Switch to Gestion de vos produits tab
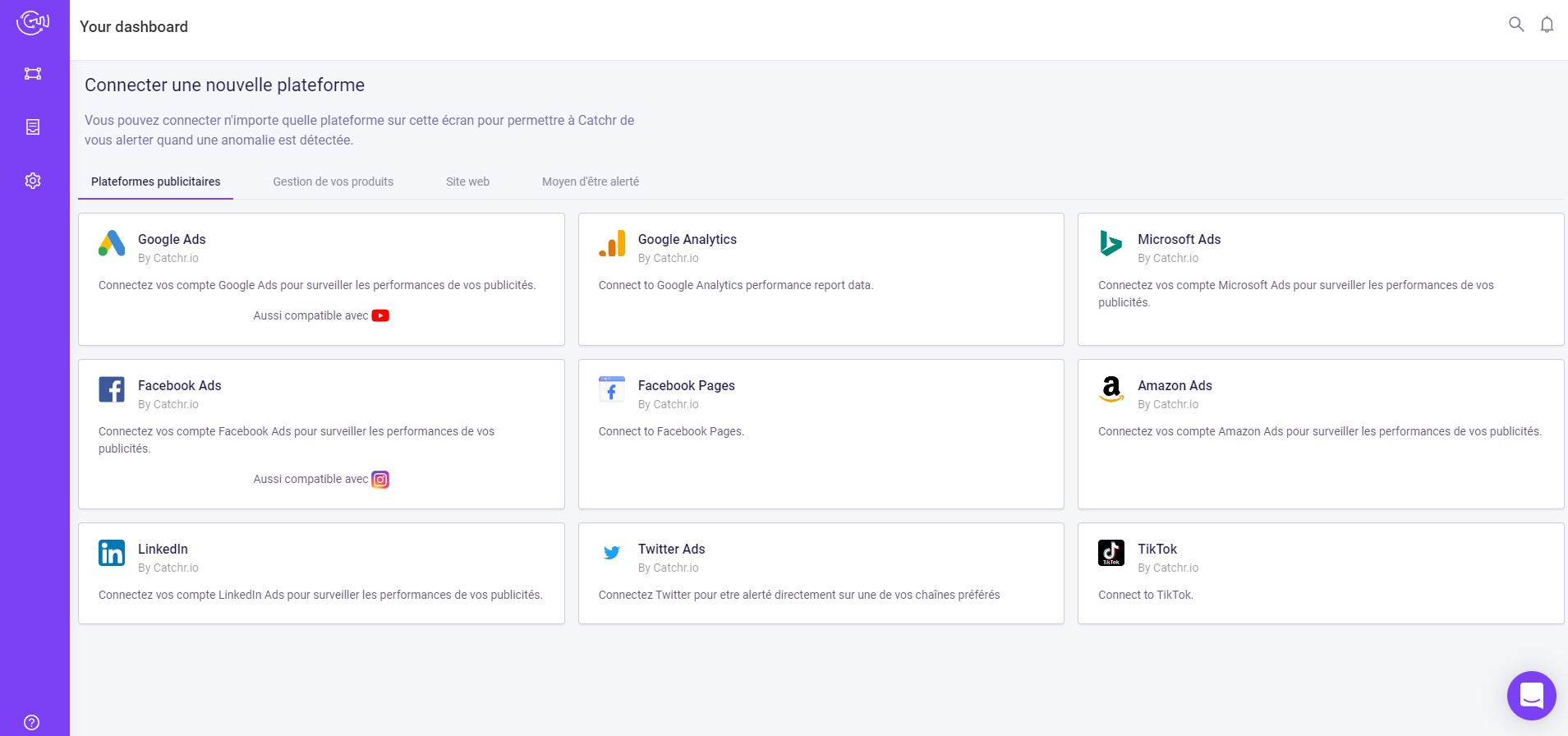 point(333,182)
